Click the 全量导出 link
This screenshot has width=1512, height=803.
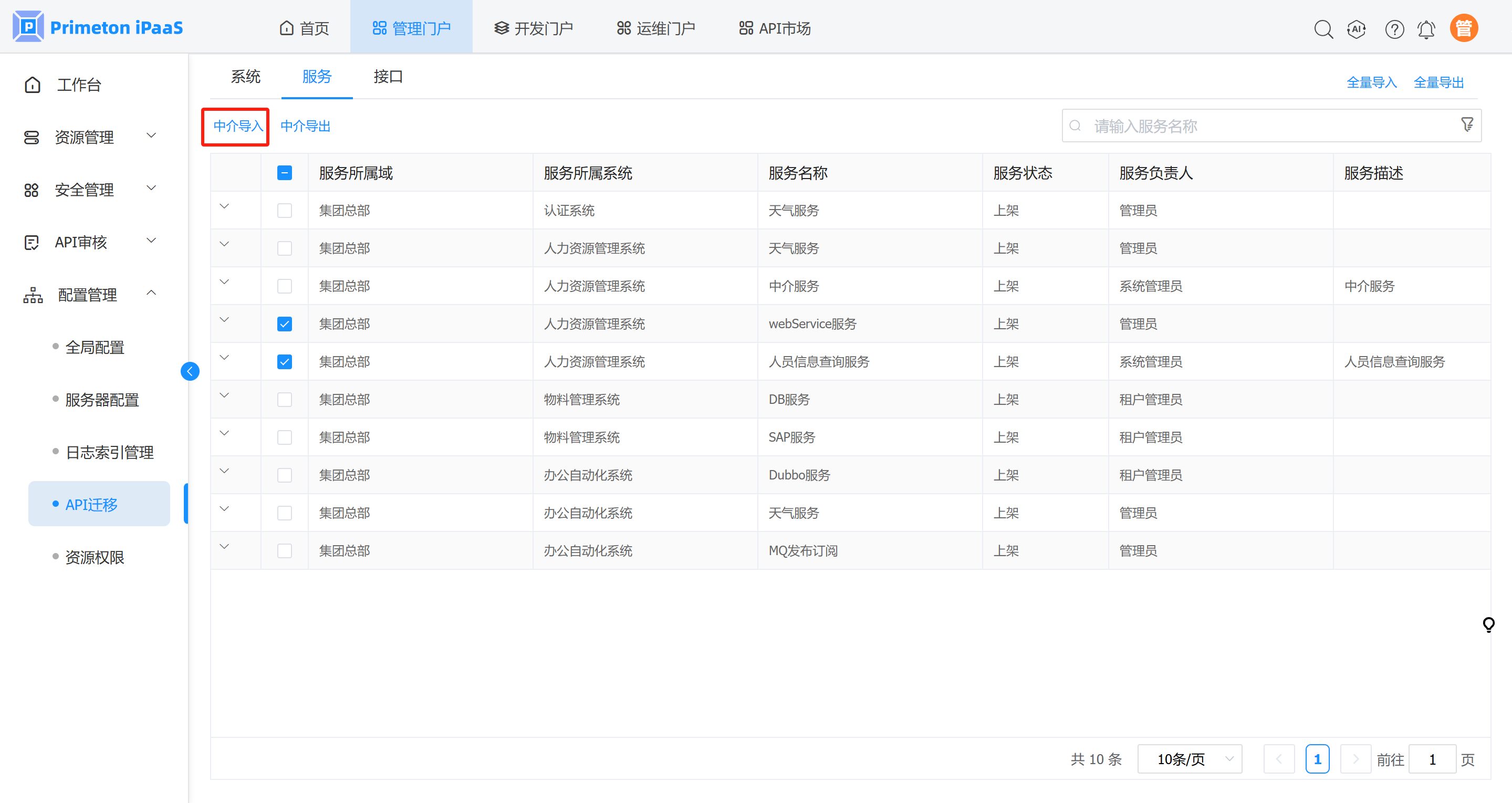pos(1438,83)
